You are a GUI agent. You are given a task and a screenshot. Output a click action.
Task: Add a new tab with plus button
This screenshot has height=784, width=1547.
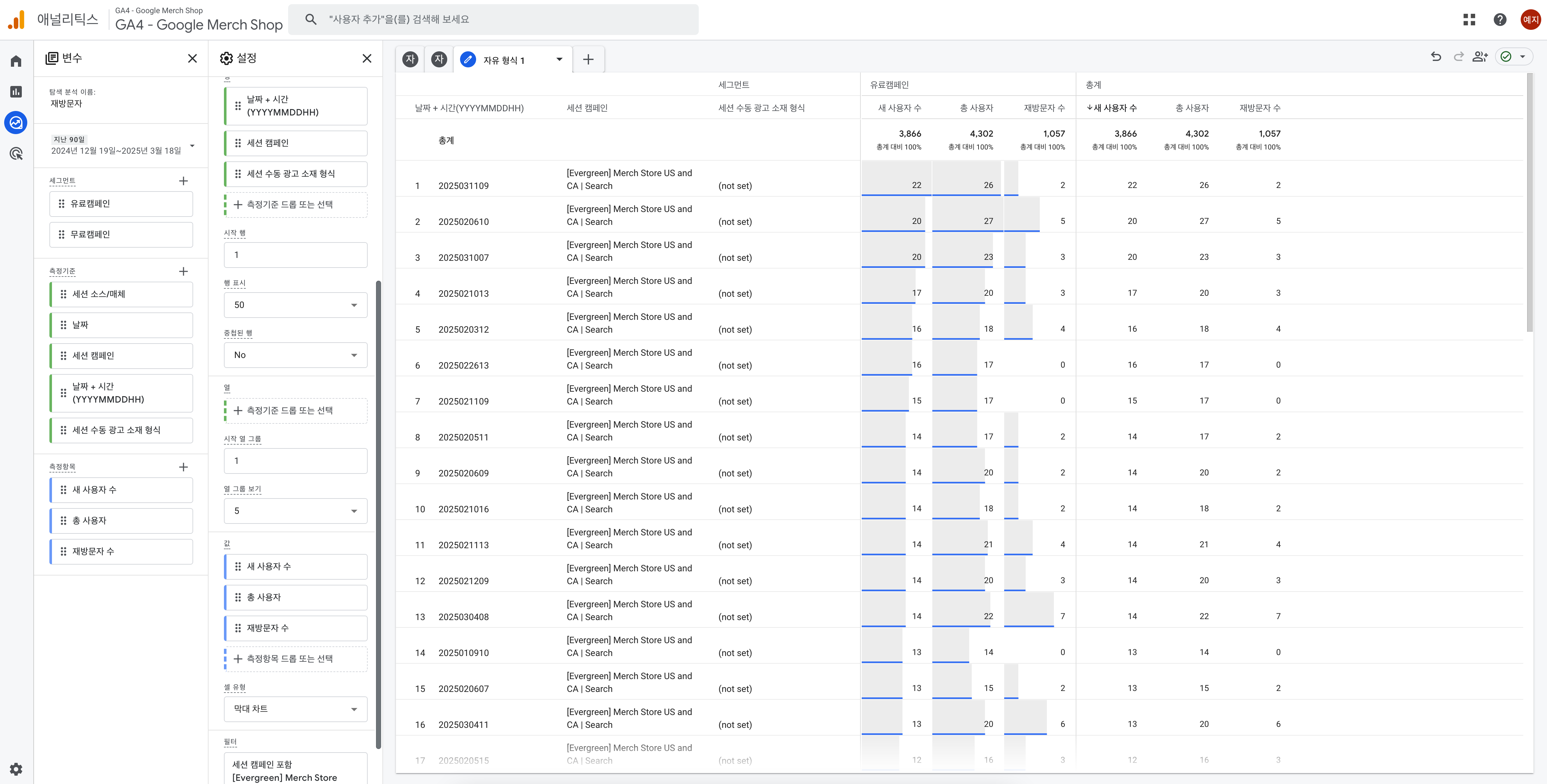pyautogui.click(x=588, y=59)
